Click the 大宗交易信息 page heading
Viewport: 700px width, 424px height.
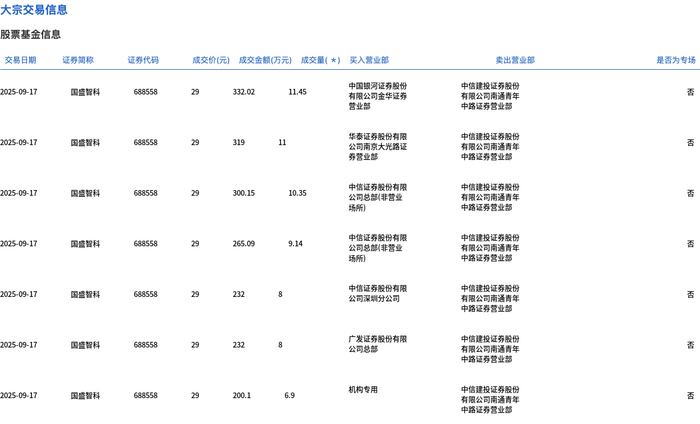(34, 9)
